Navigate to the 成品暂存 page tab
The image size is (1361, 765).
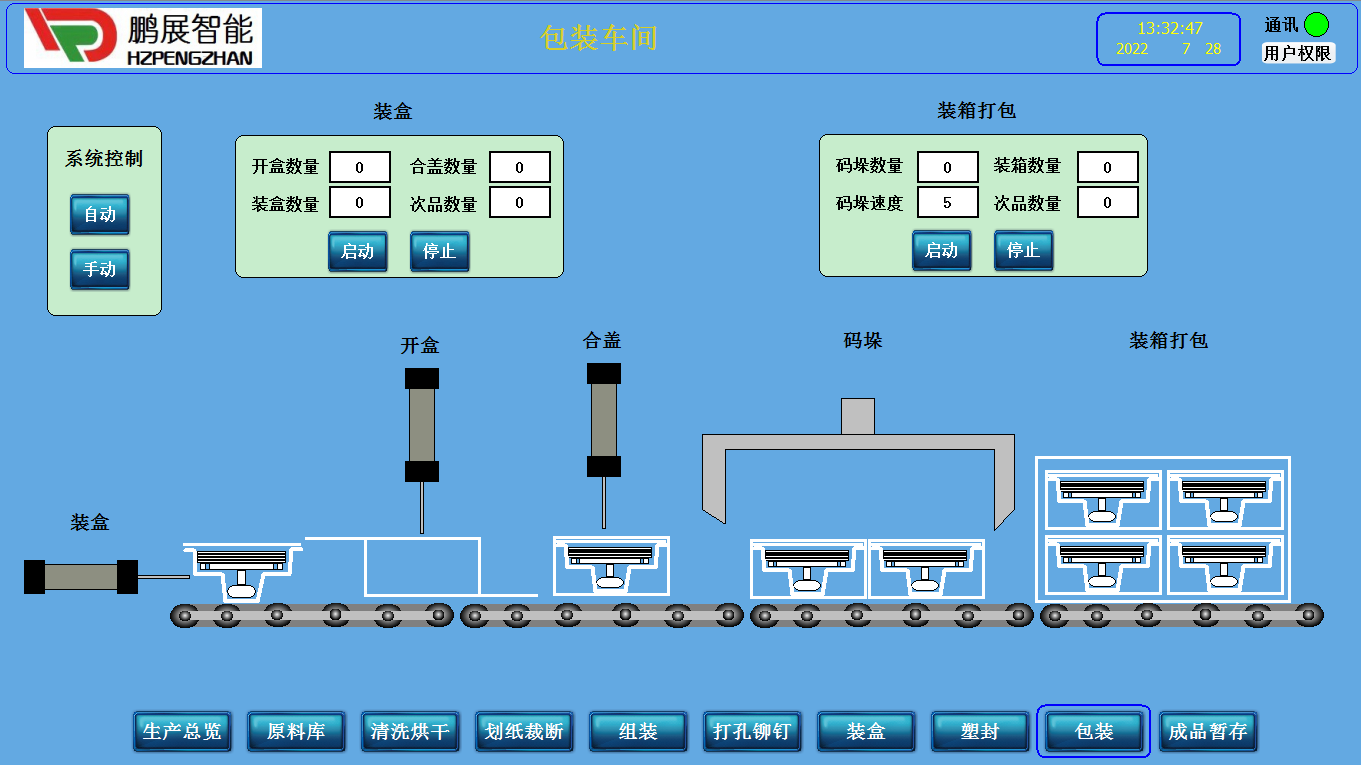(x=1208, y=732)
